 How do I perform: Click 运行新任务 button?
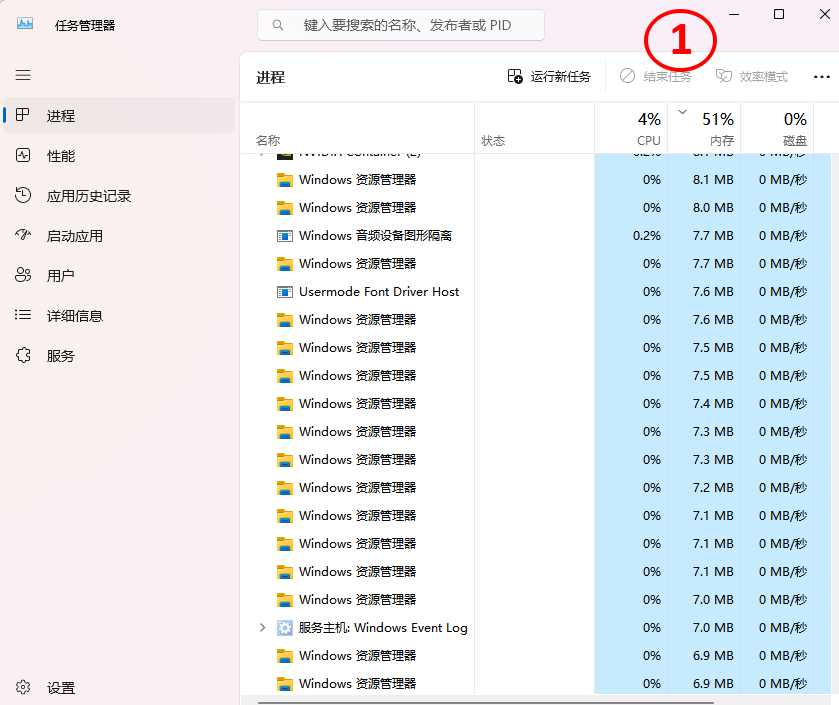click(549, 76)
